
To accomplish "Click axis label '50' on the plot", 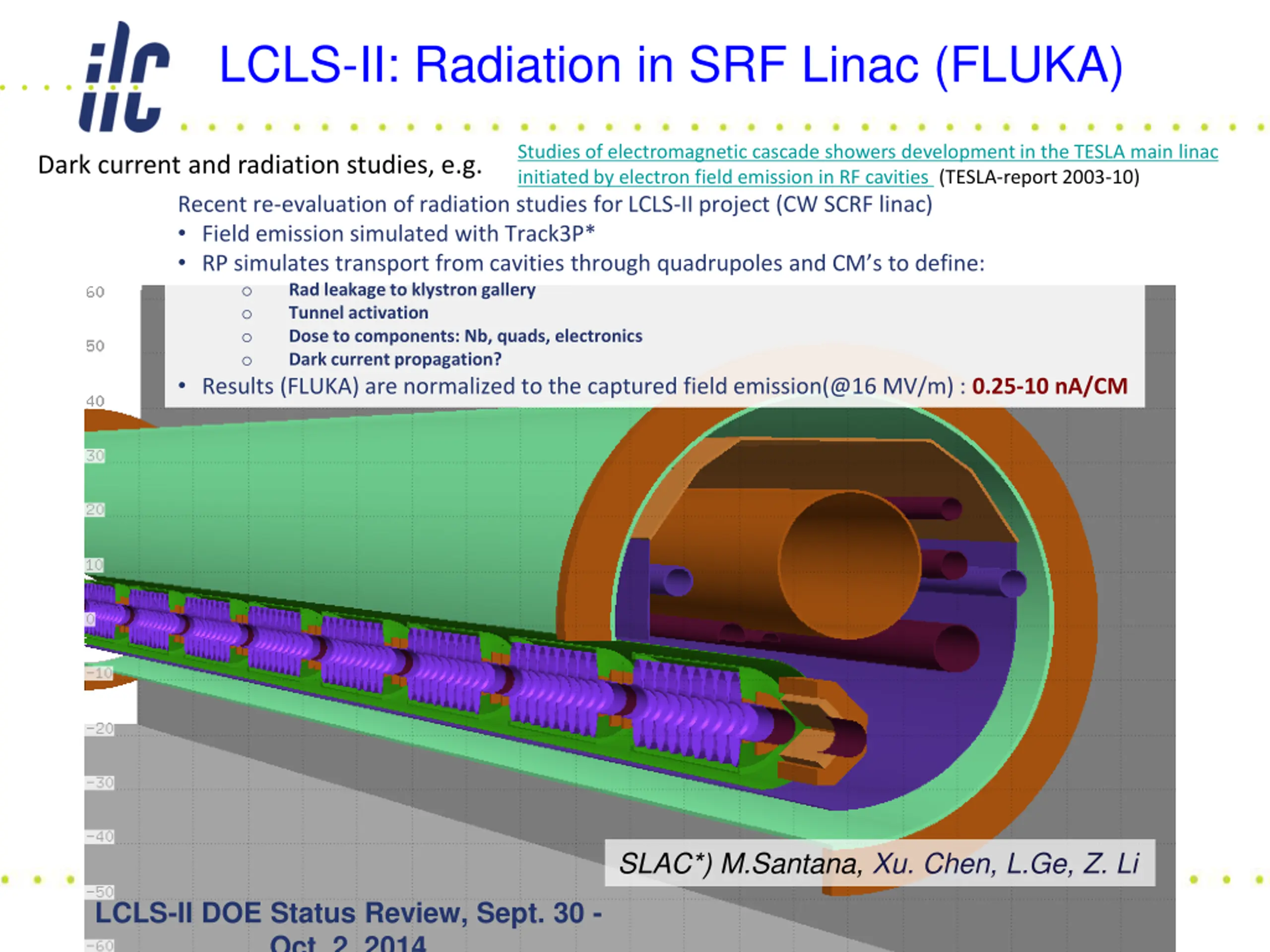I will coord(95,347).
